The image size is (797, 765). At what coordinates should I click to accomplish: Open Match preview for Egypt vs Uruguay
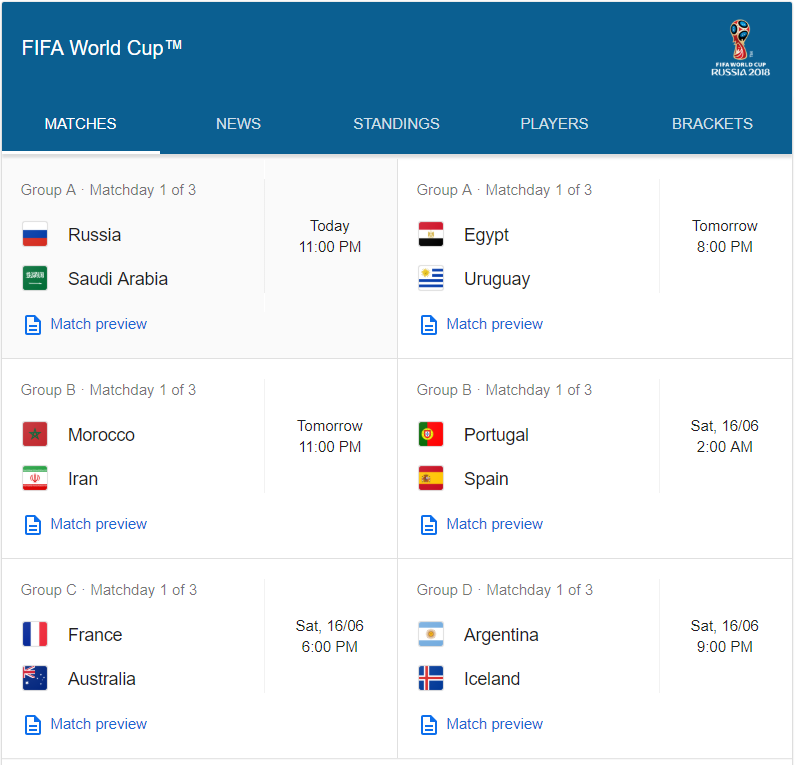tap(494, 324)
